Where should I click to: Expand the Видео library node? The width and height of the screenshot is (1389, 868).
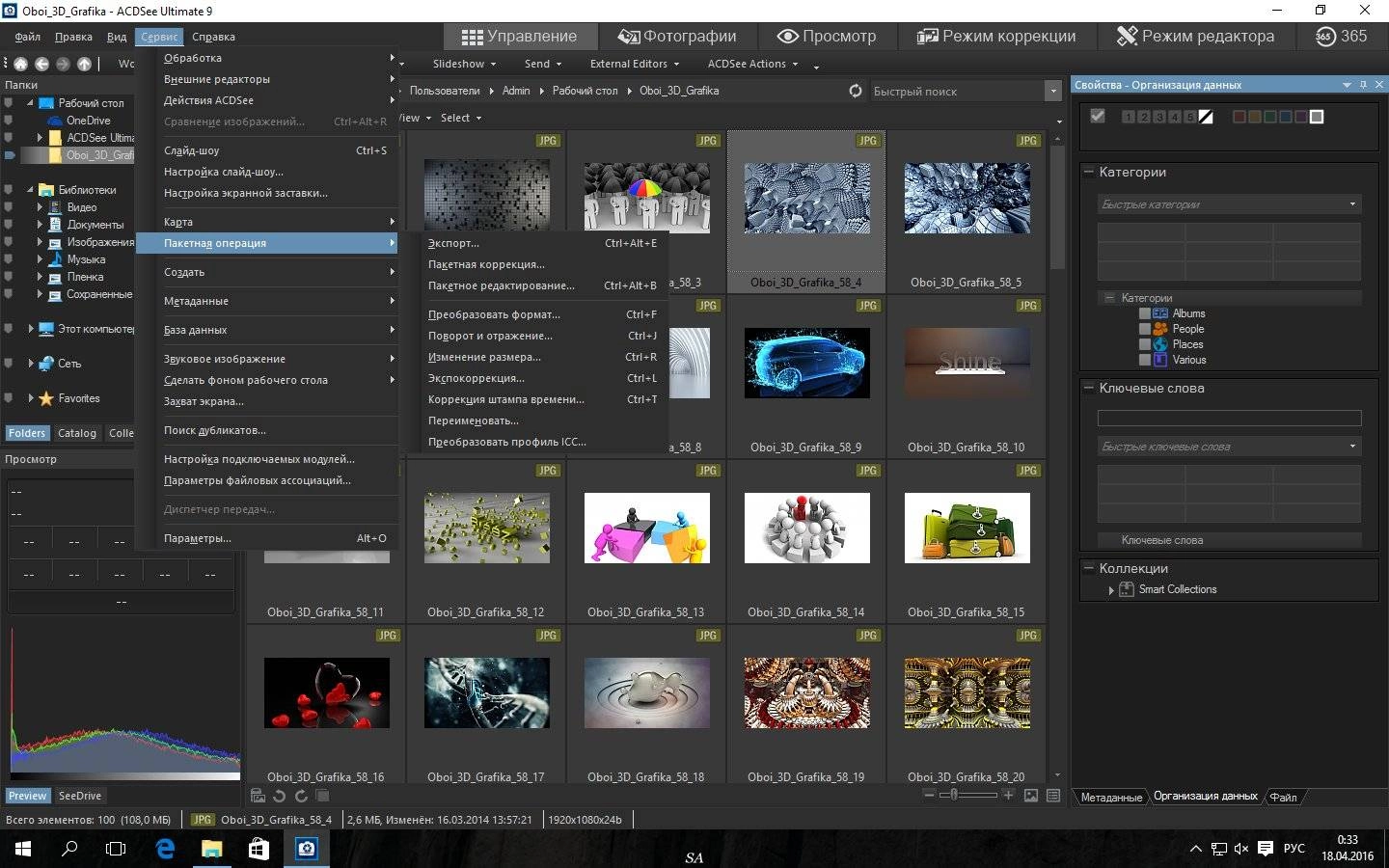point(40,207)
